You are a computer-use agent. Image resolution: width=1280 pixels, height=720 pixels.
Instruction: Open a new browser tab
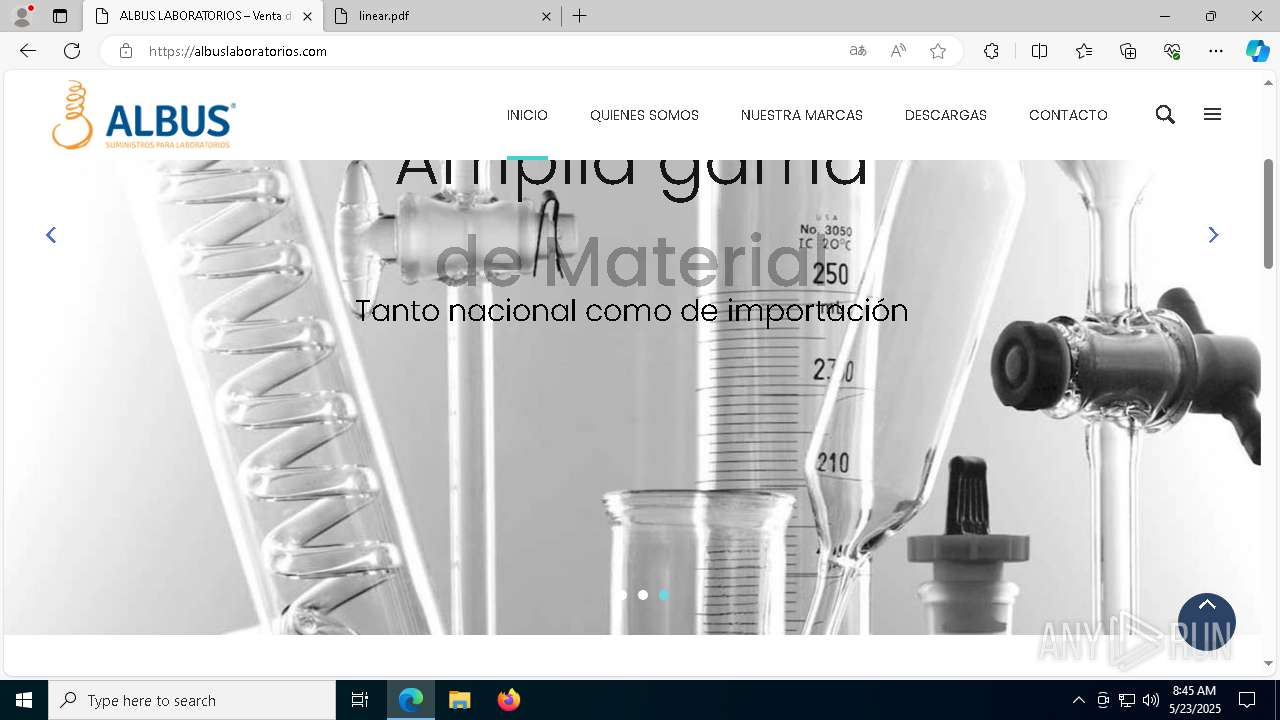point(580,16)
